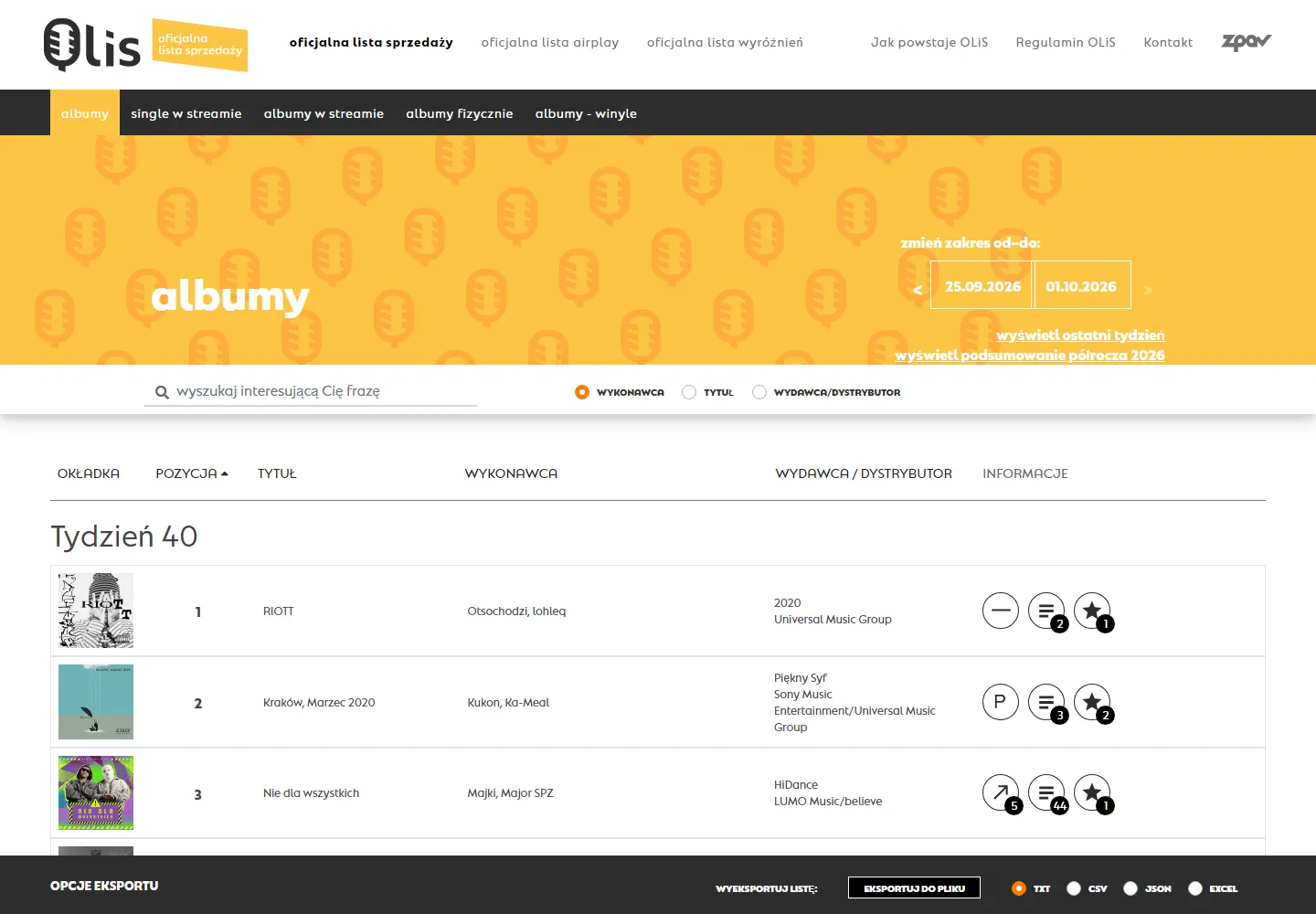Choose CSV export format
This screenshot has height=914, width=1316.
[x=1074, y=888]
